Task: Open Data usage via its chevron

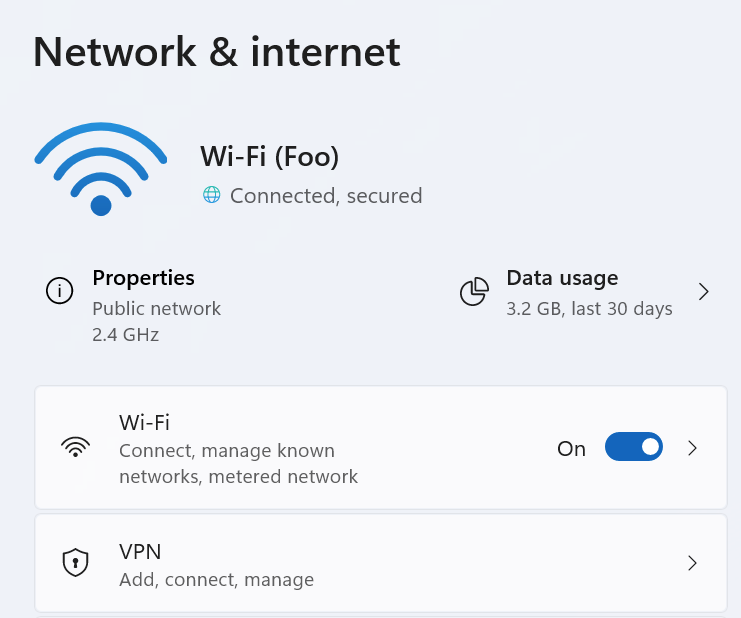Action: (x=704, y=292)
